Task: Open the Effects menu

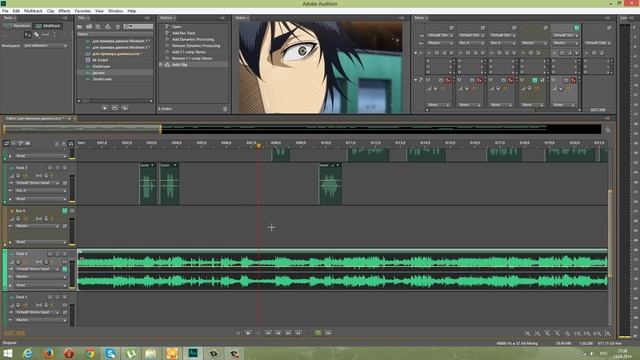Action: (x=64, y=11)
